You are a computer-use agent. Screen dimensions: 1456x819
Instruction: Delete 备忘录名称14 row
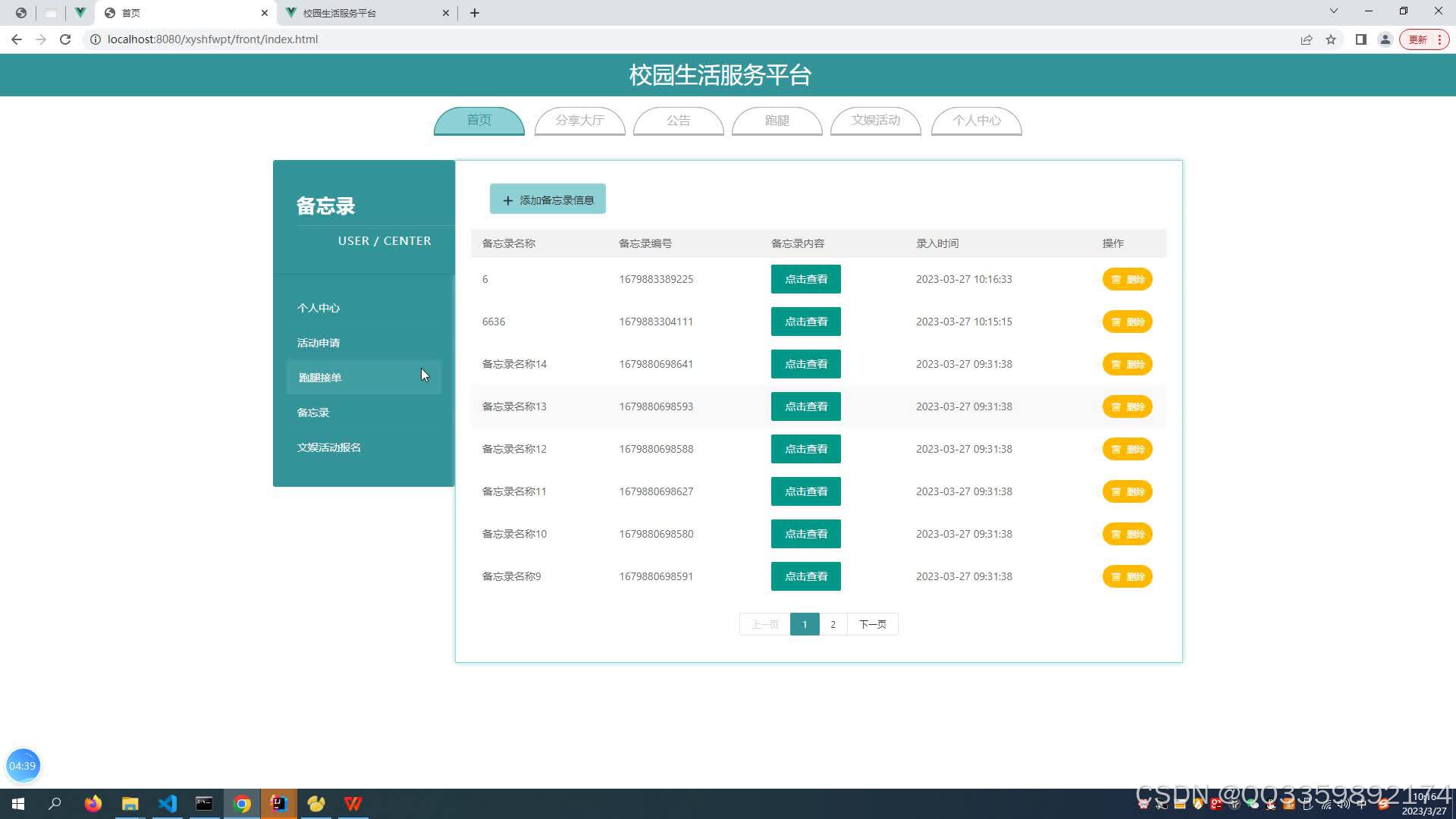point(1128,364)
